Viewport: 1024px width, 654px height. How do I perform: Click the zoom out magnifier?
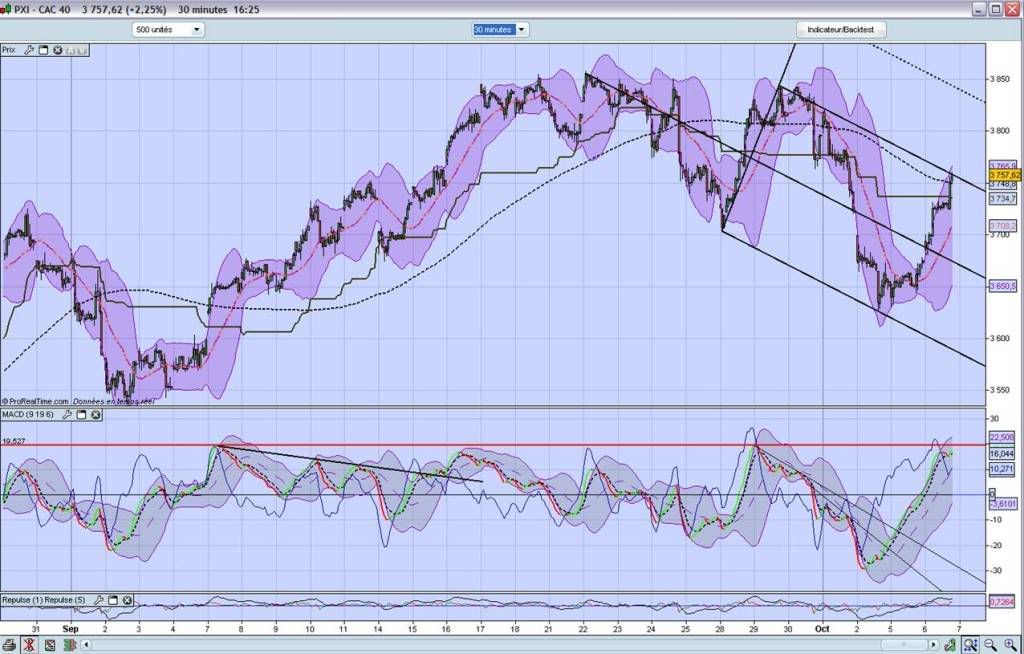989,645
